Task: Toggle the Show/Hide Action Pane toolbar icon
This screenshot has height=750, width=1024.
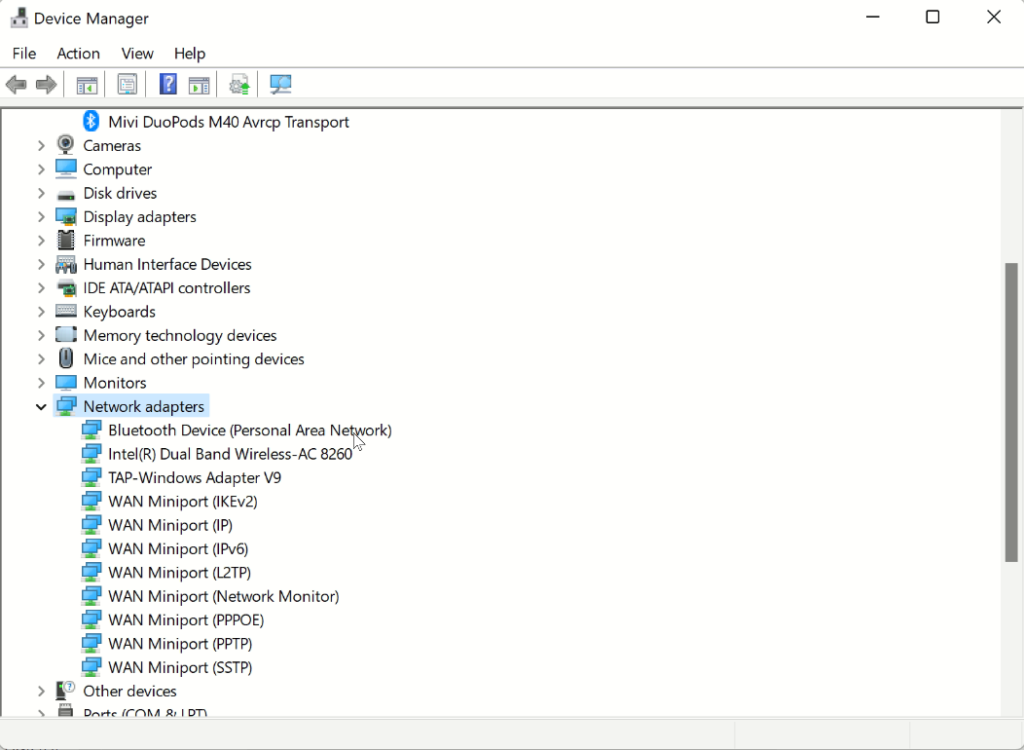Action: [199, 84]
